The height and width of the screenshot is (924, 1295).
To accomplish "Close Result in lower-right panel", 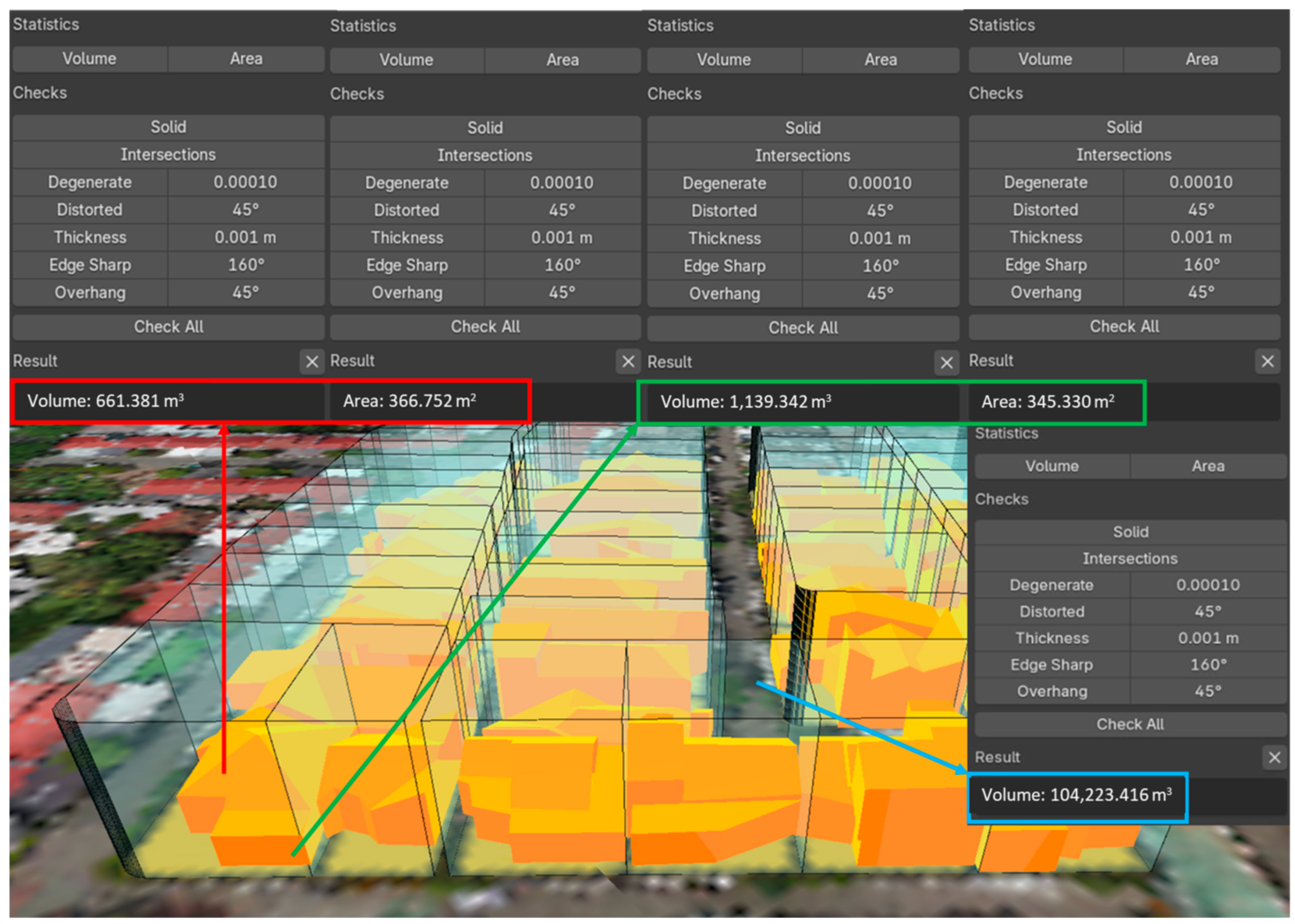I will point(1274,758).
